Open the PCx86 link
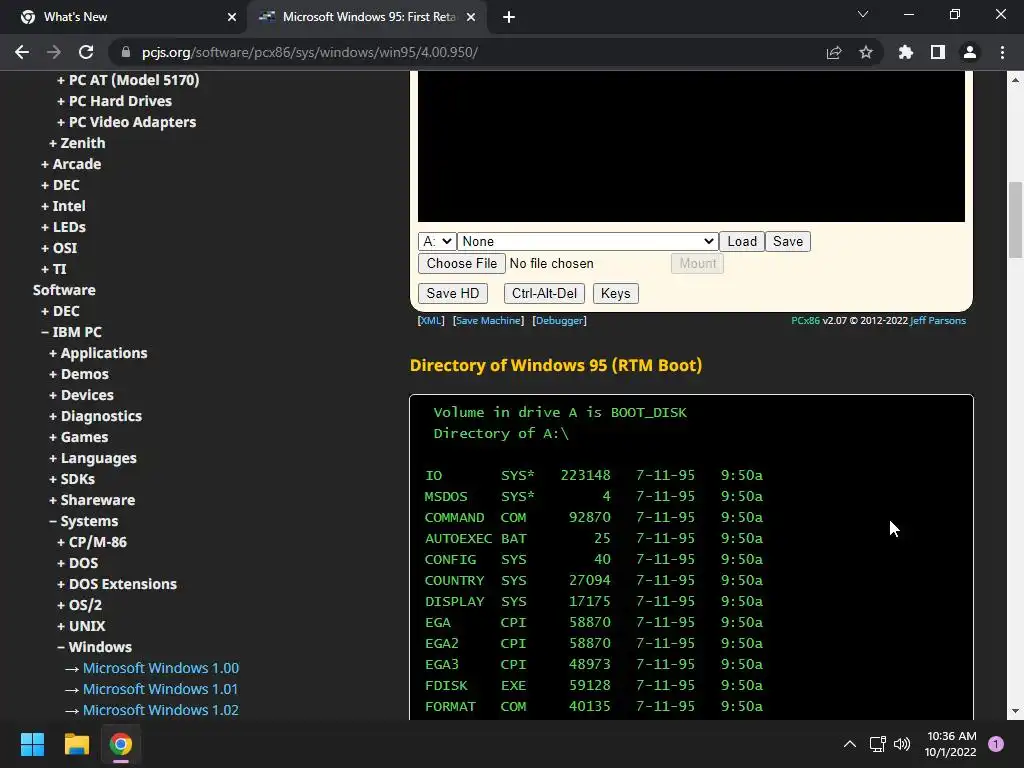Image resolution: width=1024 pixels, height=768 pixels. pyautogui.click(x=805, y=321)
